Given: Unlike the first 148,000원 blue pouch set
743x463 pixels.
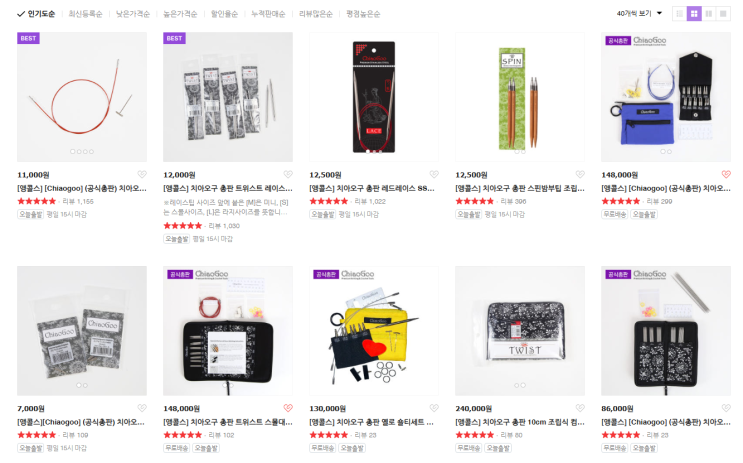Looking at the screenshot, I should point(726,174).
